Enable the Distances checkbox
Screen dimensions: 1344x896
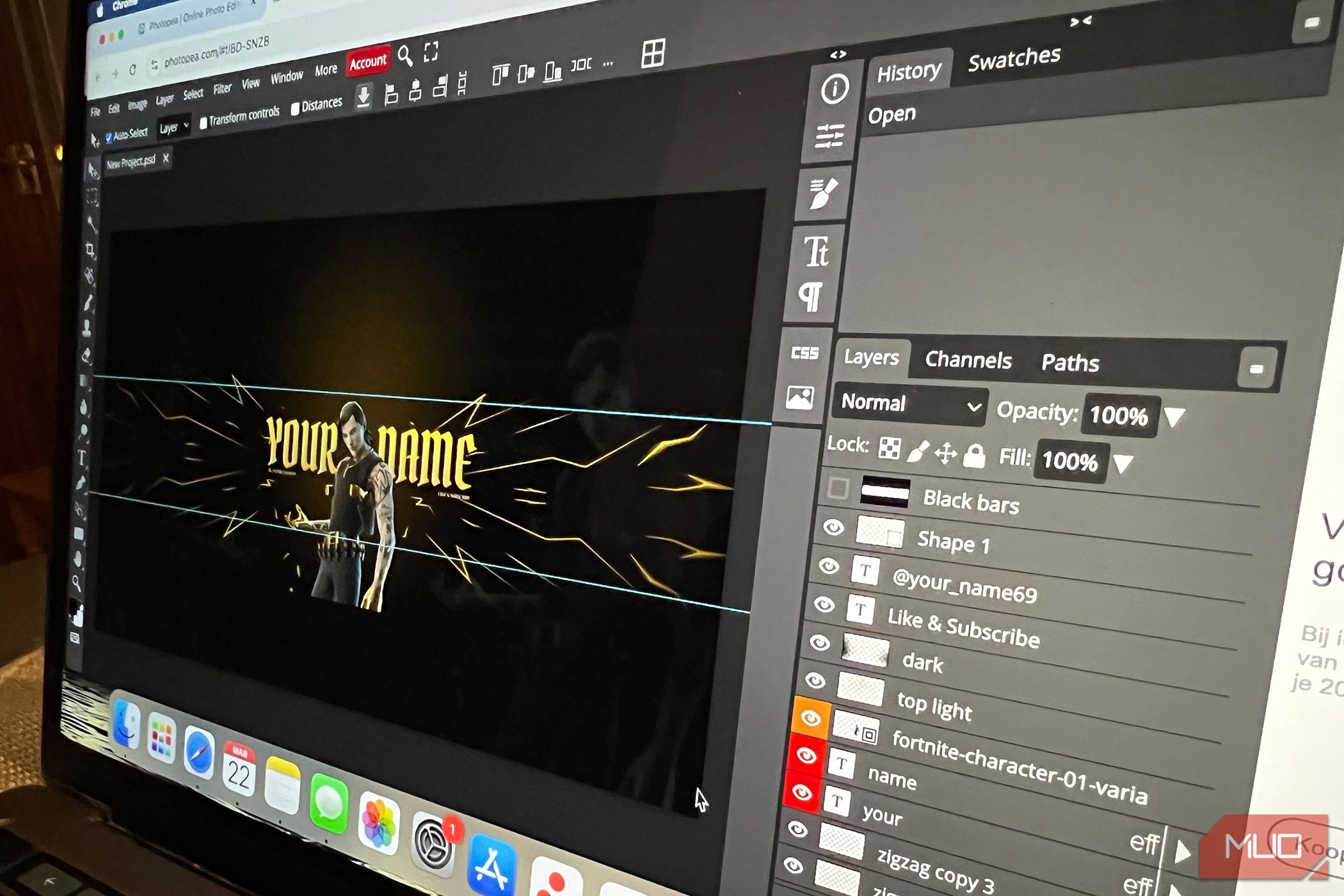[295, 108]
